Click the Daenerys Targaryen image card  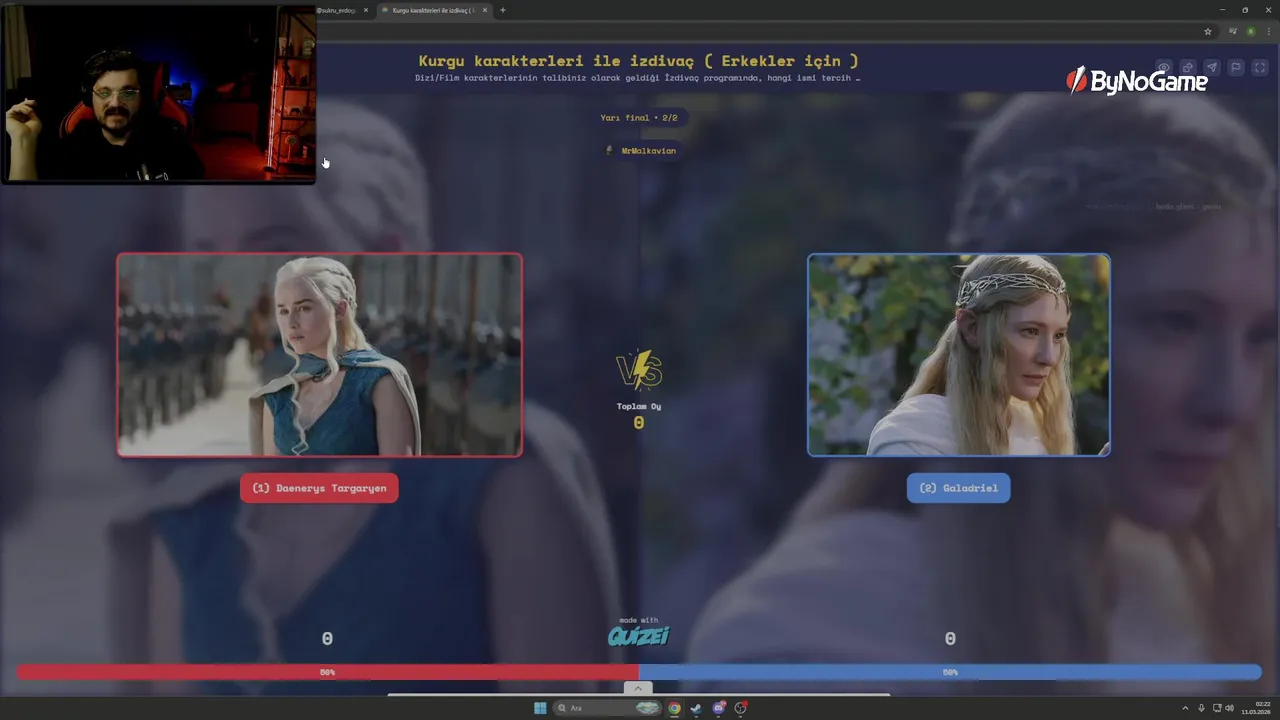pyautogui.click(x=319, y=355)
